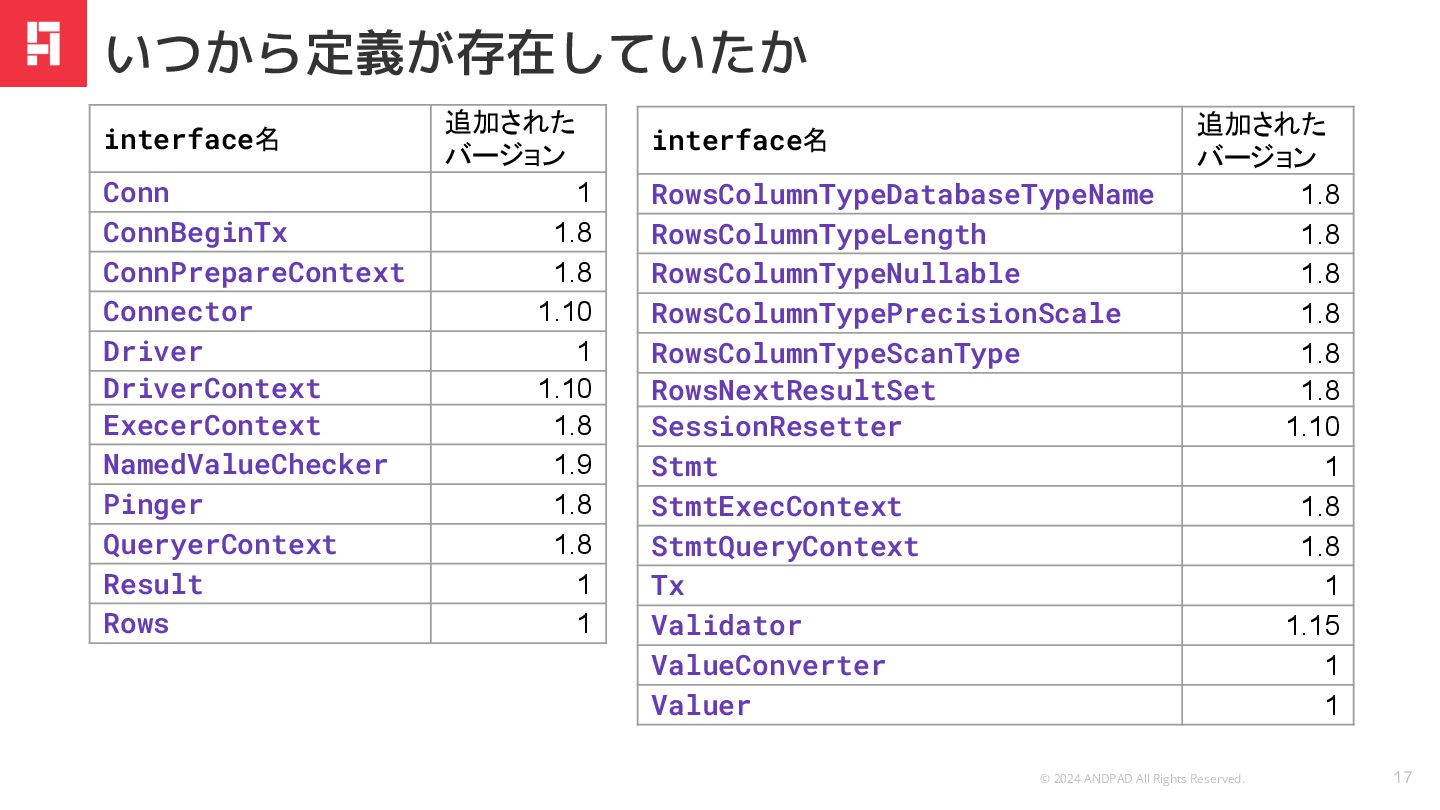This screenshot has height=810, width=1440.
Task: Select the RowsColumnTypePrecisionScale link
Action: click(886, 314)
